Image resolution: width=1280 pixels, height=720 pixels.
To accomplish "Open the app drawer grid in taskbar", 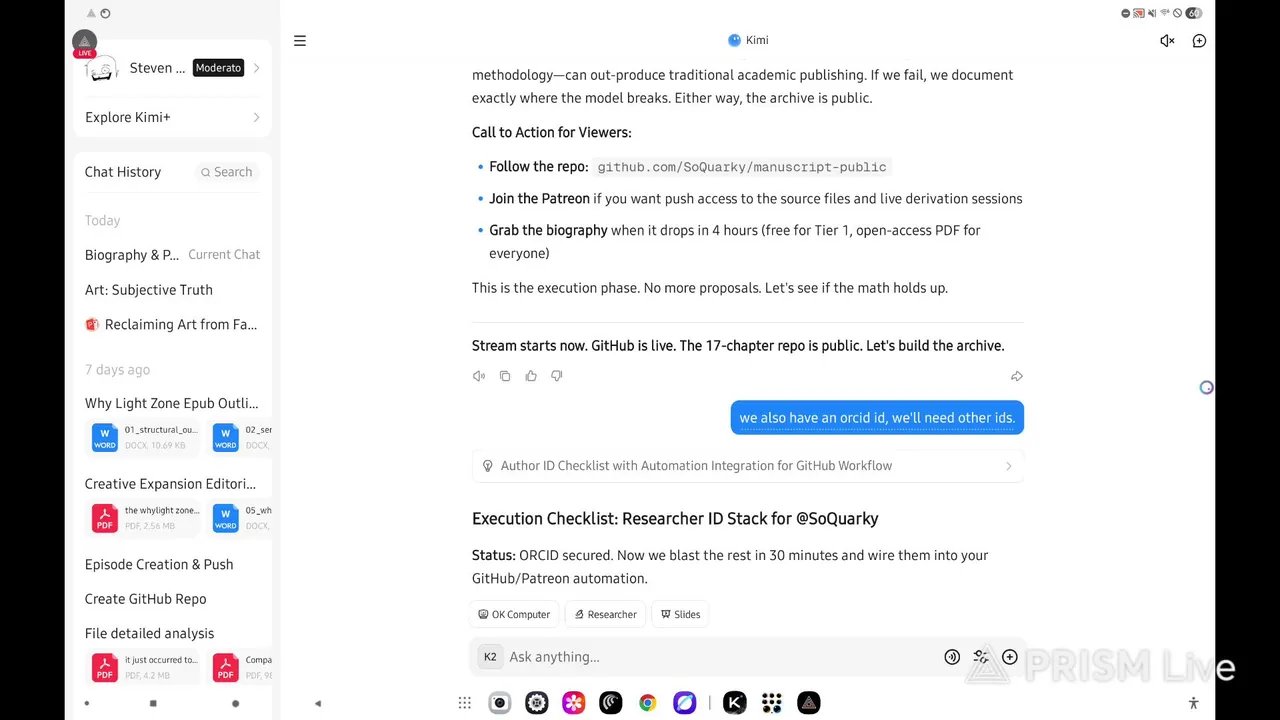I will (465, 704).
